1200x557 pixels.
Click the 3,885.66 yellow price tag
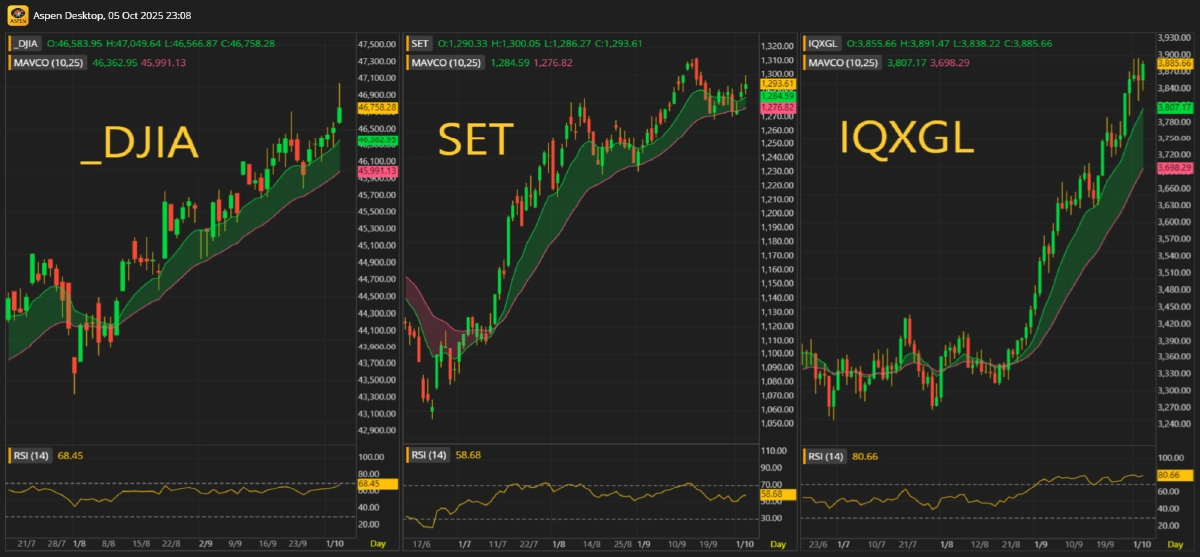(1175, 63)
